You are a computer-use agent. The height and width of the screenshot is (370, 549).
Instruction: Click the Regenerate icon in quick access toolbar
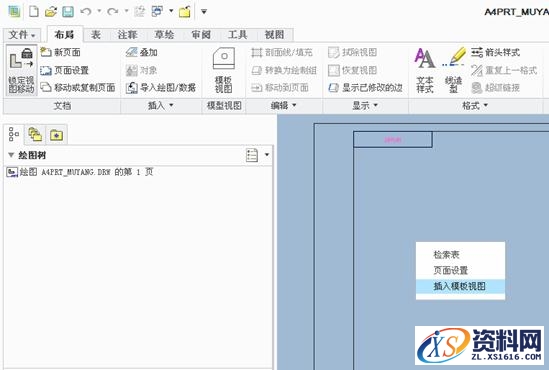139,12
